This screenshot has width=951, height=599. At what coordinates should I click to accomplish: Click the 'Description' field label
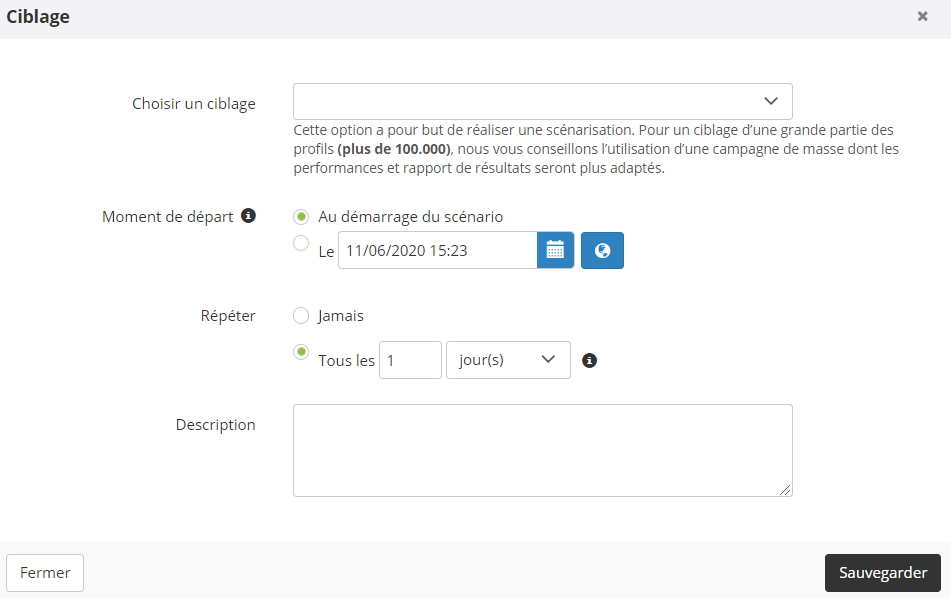click(x=215, y=425)
